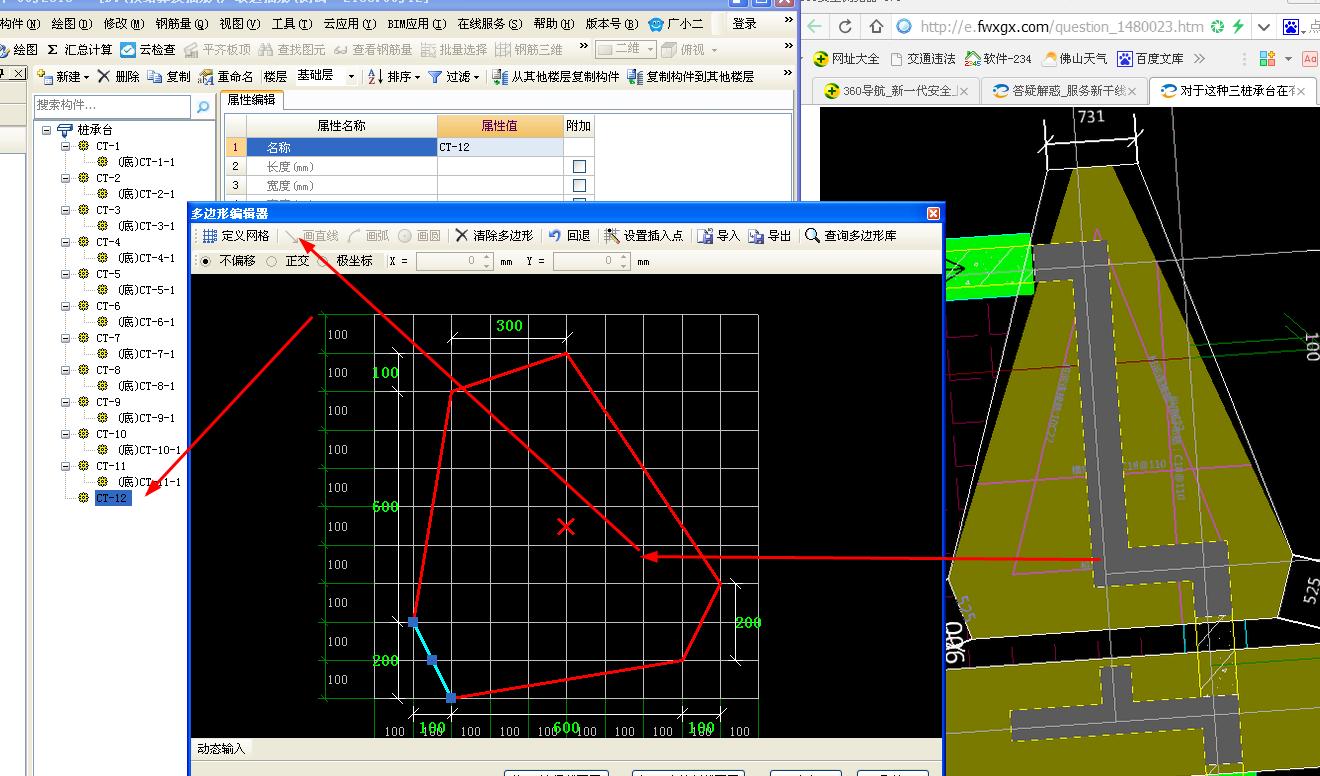The width and height of the screenshot is (1320, 776).
Task: Click the 汇总计算 sum calculation tool
Action: [x=80, y=49]
